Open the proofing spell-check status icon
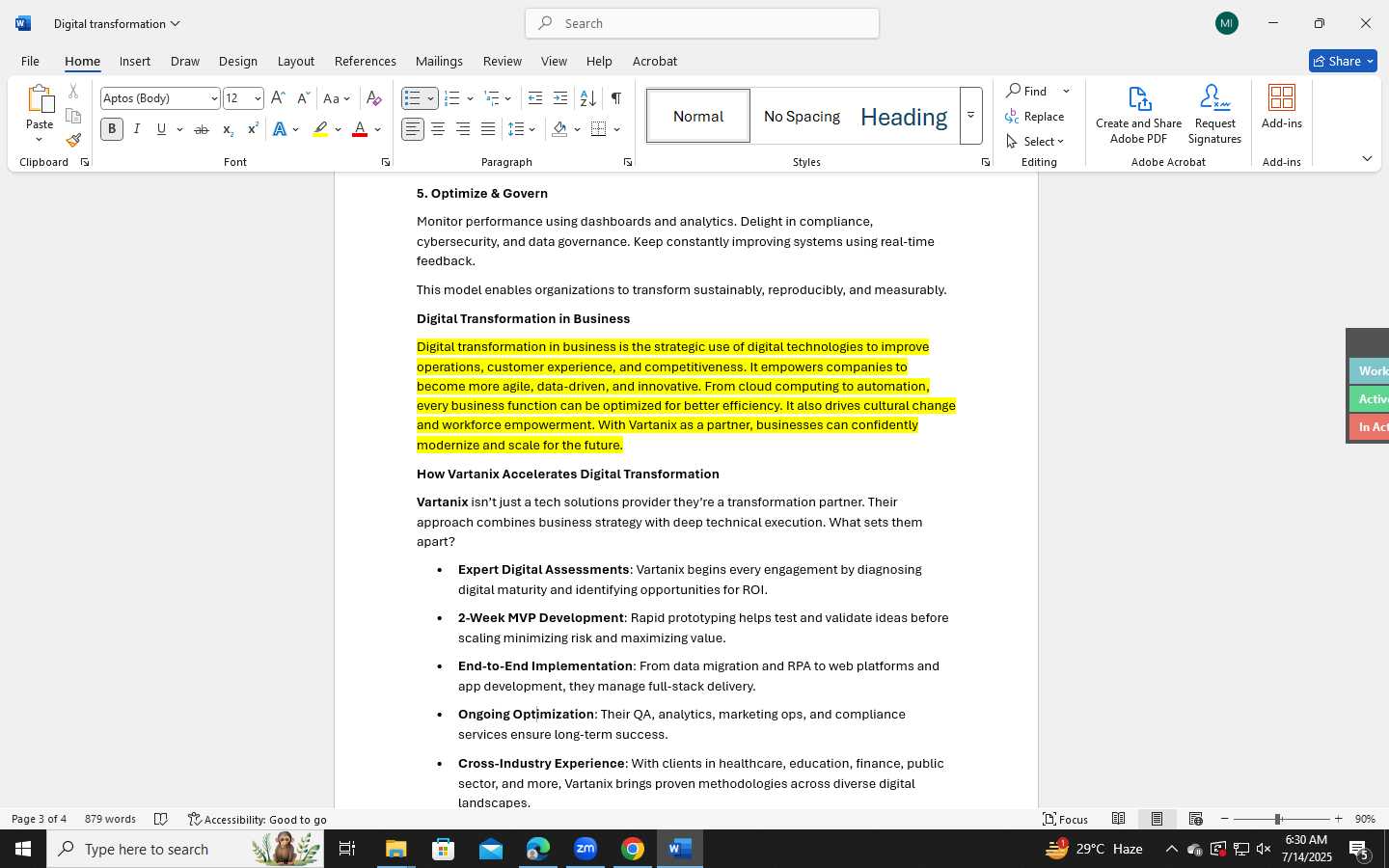 point(161,819)
